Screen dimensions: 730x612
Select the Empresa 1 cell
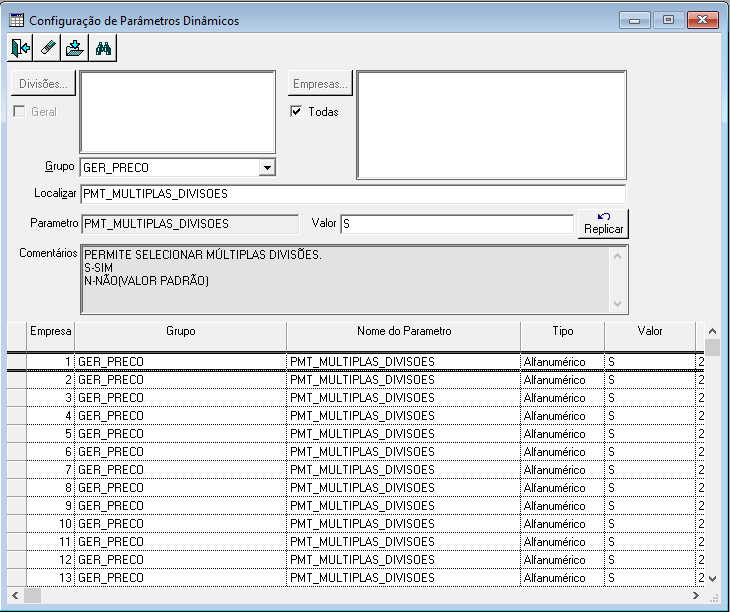(50, 362)
